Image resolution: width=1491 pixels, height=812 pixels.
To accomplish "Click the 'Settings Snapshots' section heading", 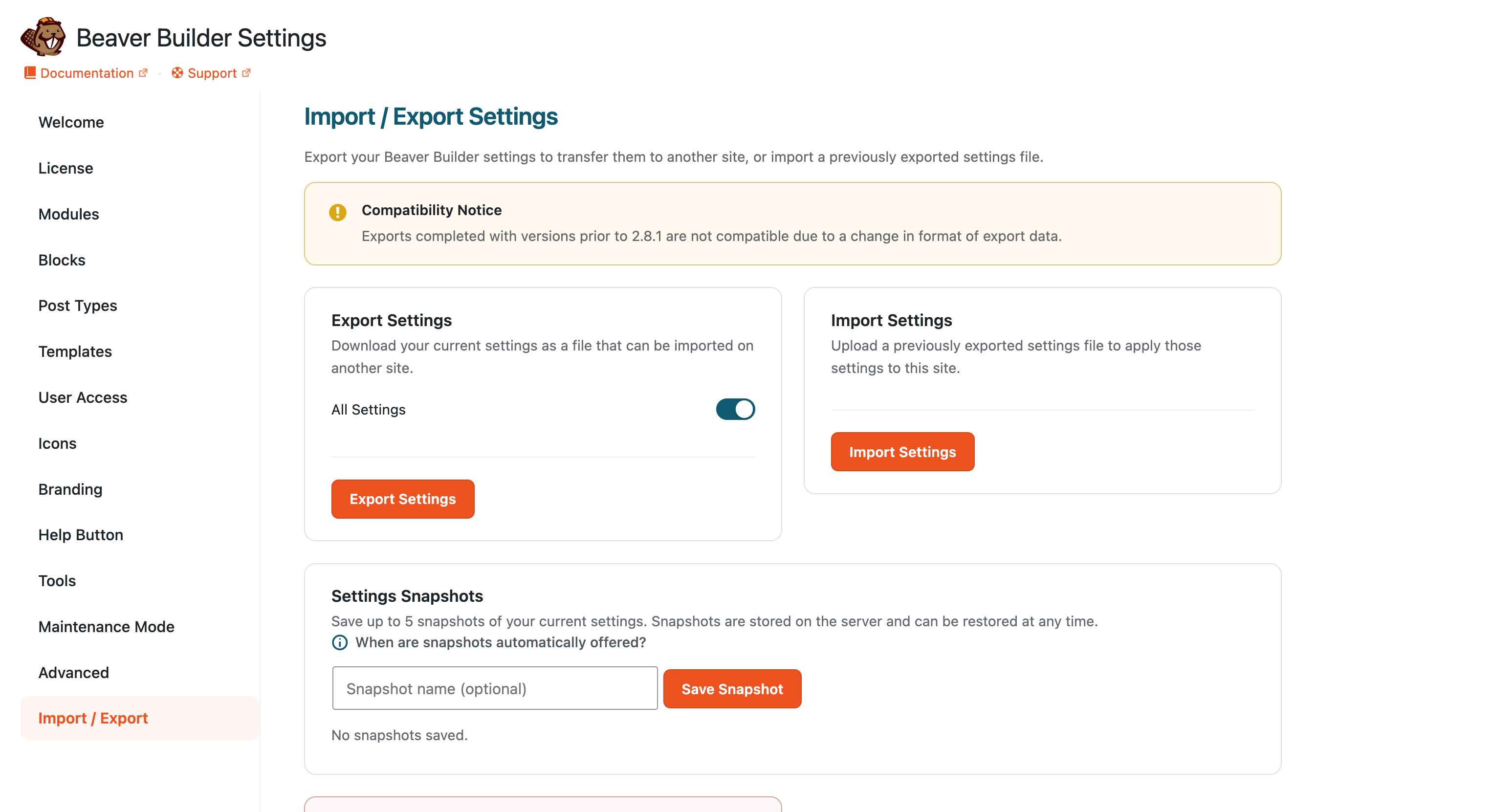I will click(x=407, y=595).
